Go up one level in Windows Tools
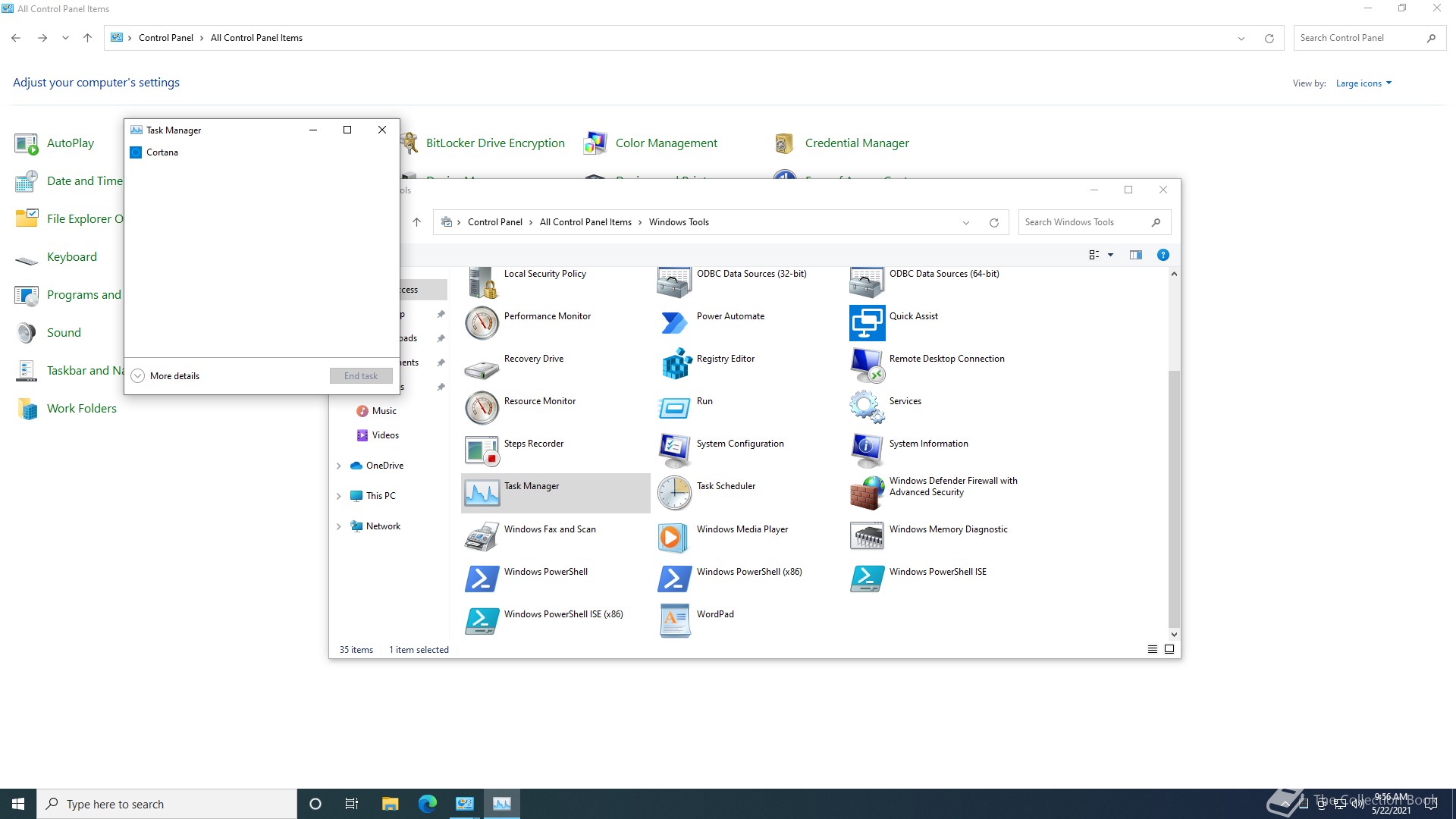 point(416,222)
